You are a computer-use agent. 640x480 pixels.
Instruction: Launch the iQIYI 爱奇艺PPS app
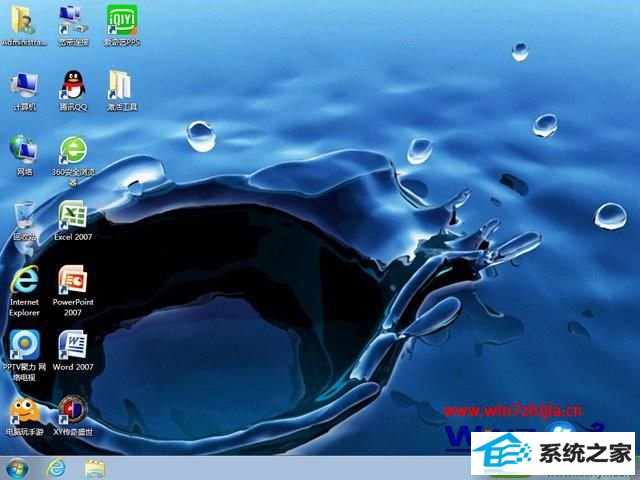point(121,20)
